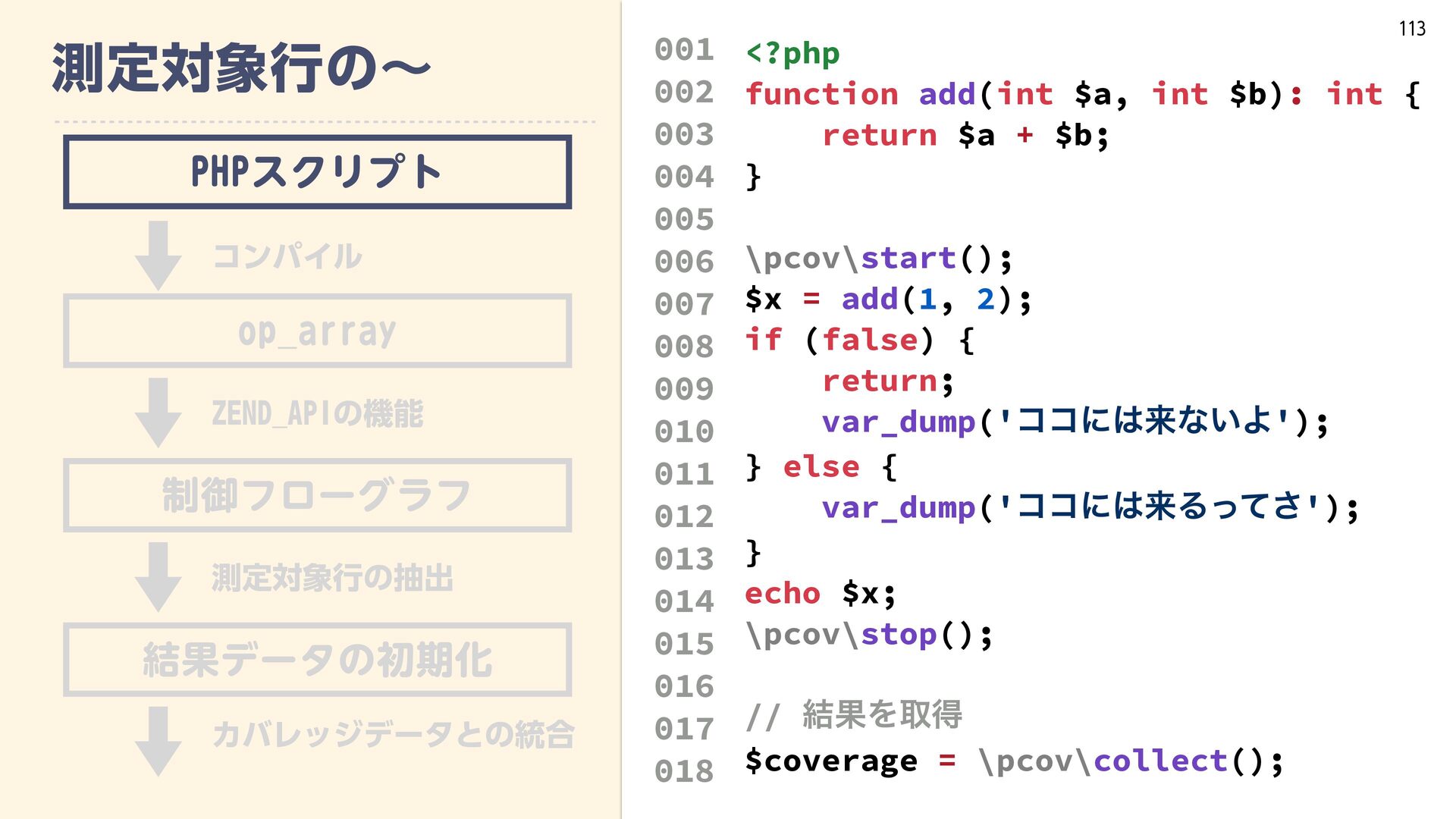Select the 制御フローグラフ box
Screen dimensions: 1456x819
point(317,495)
